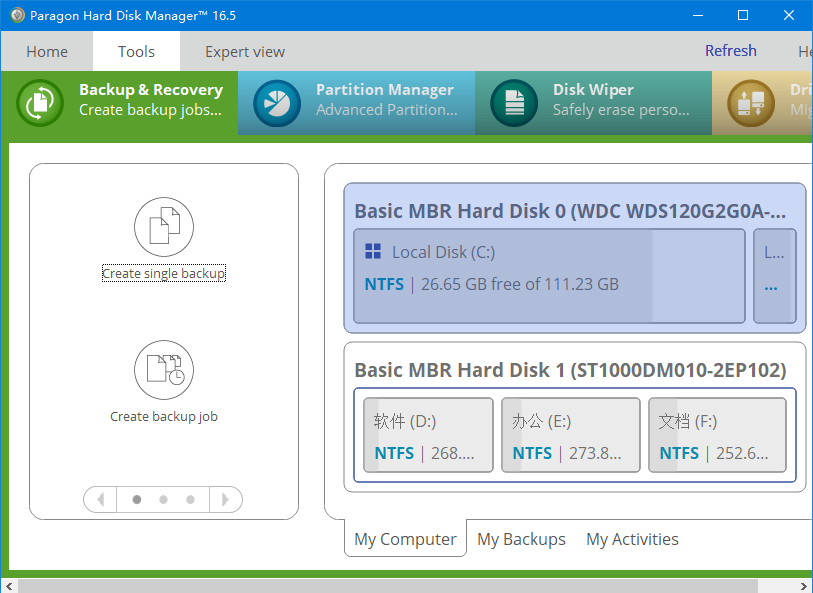Screen dimensions: 813x593
Task: Click the NTFS label on 软件 (D:)
Action: coord(394,453)
